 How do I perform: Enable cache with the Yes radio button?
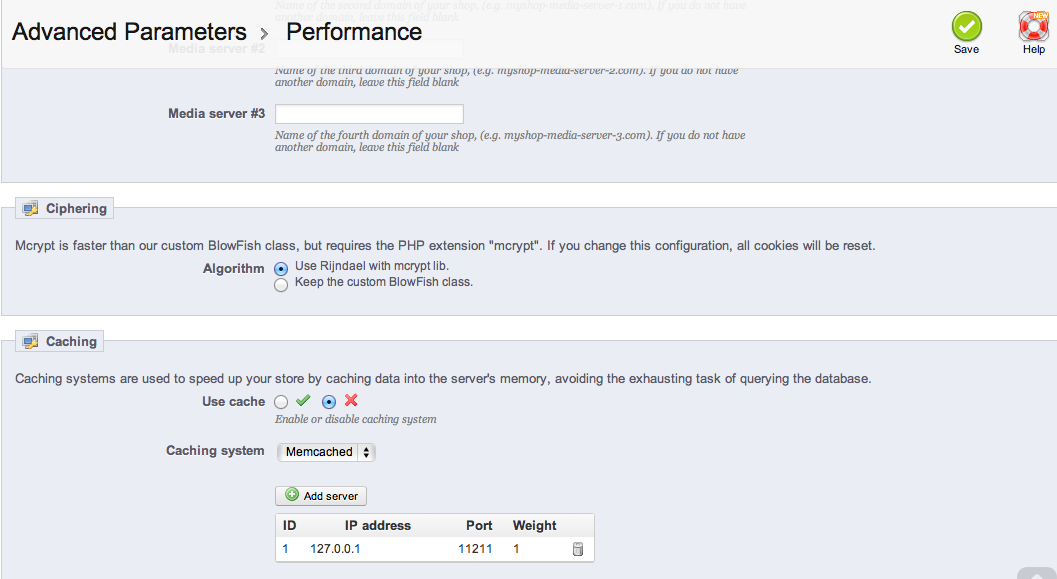coord(281,402)
